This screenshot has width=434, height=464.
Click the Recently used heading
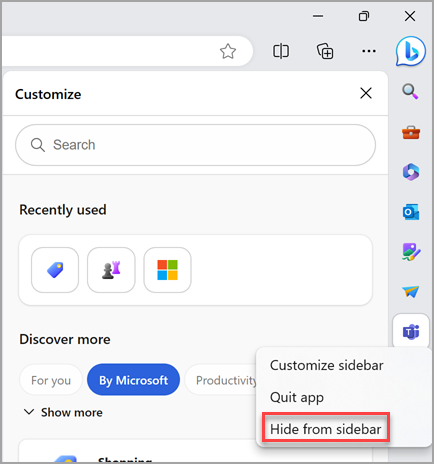point(63,210)
